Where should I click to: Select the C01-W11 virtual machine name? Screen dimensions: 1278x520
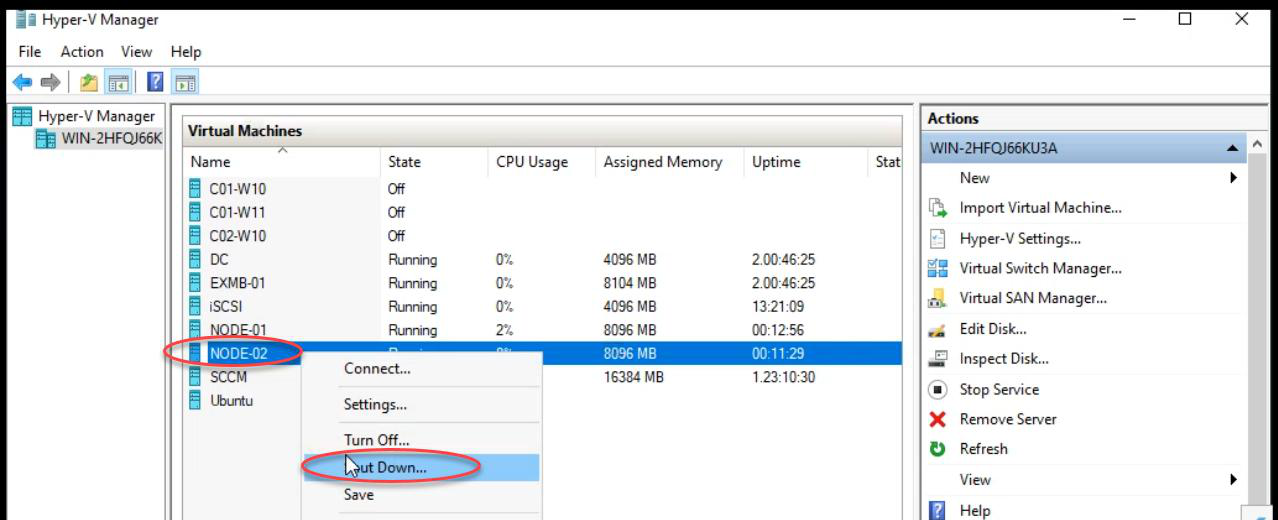pos(238,212)
